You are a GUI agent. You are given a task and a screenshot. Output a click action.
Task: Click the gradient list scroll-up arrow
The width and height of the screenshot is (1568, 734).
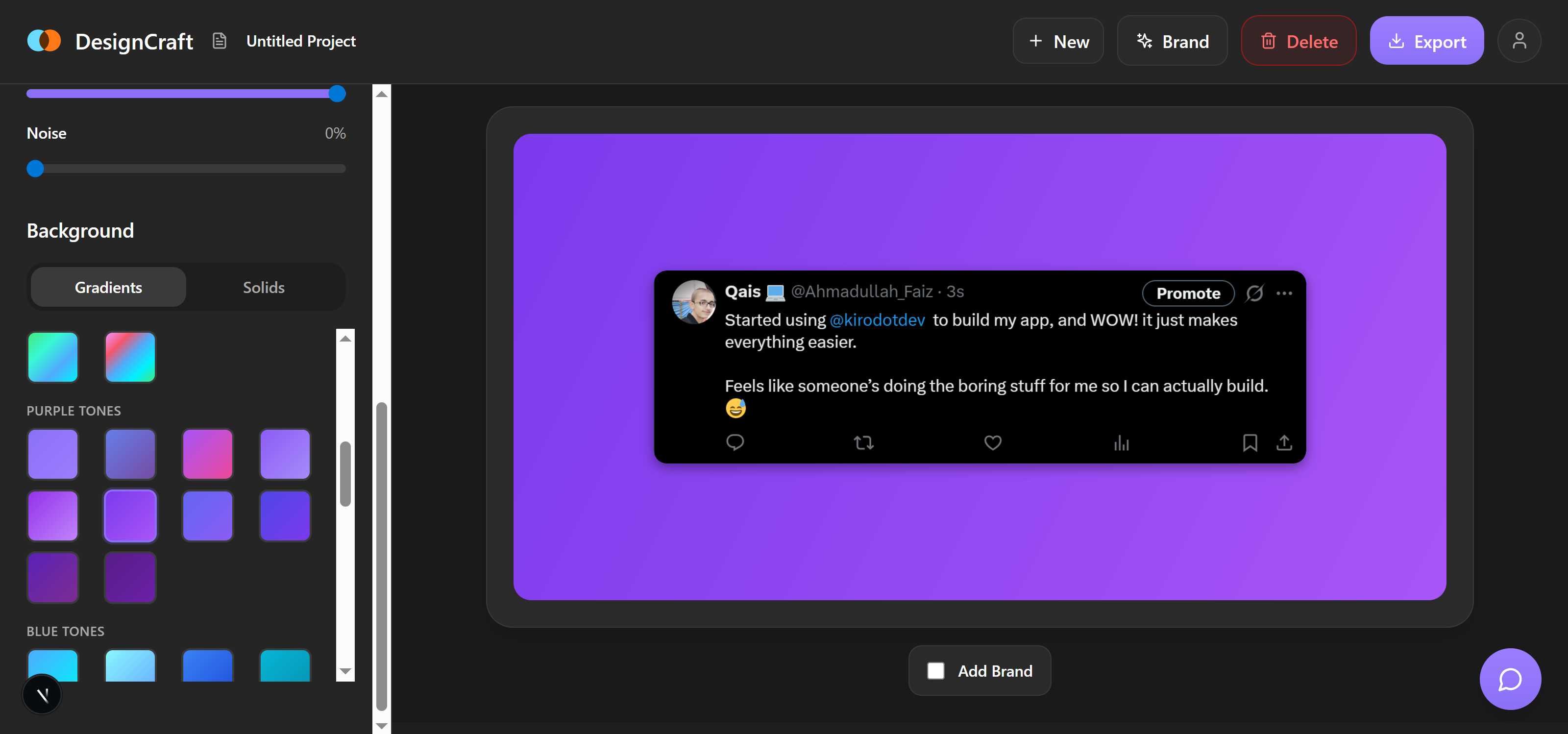click(x=345, y=339)
